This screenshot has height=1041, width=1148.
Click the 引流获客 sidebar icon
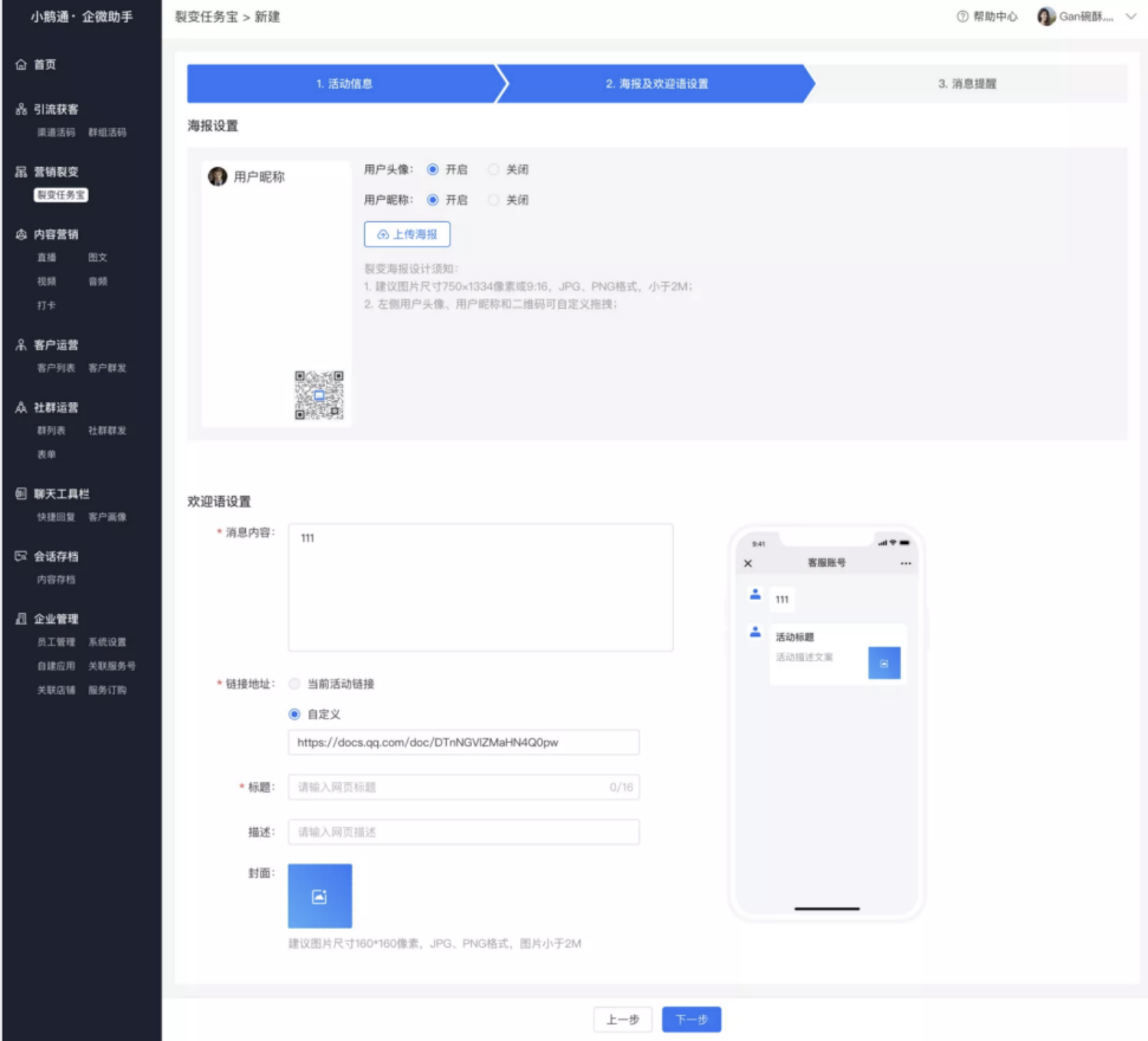tap(21, 109)
